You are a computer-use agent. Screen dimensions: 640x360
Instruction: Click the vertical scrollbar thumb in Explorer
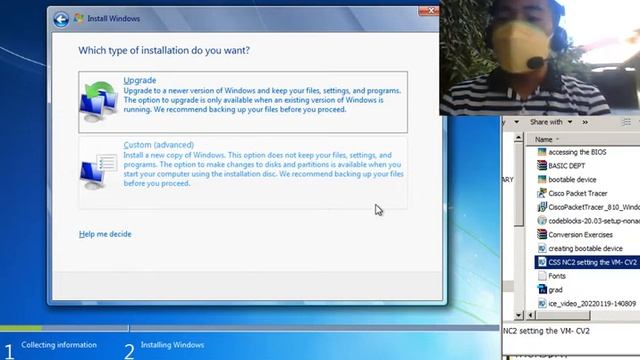(518, 184)
